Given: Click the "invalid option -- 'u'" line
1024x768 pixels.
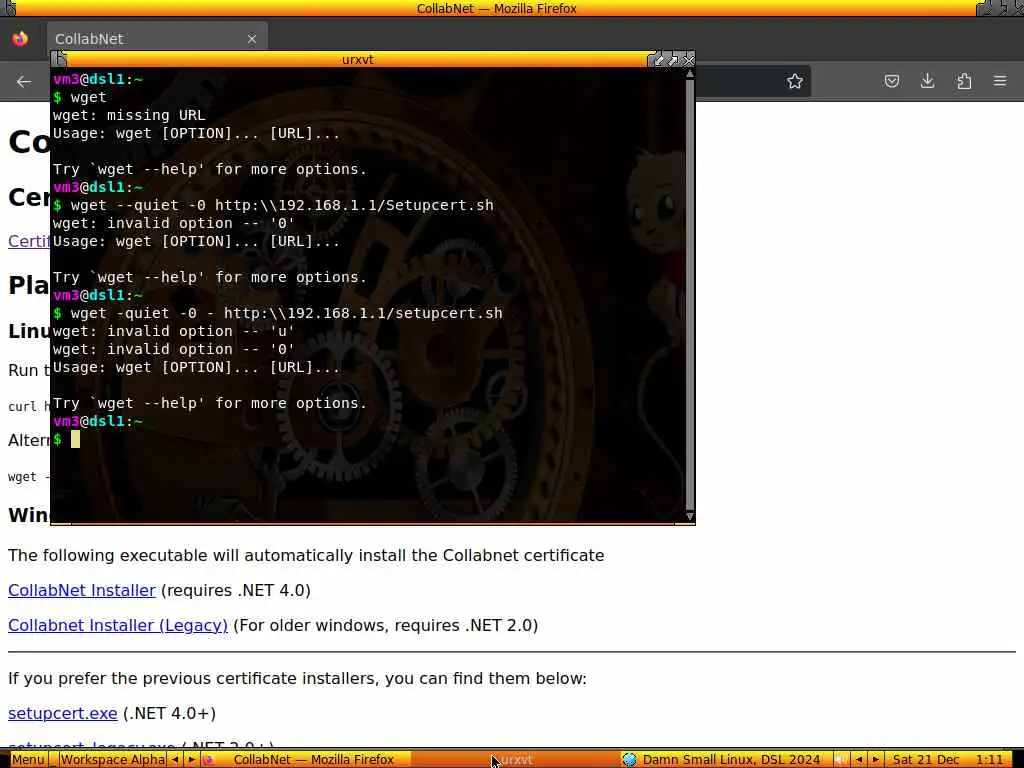Looking at the screenshot, I should (174, 331).
